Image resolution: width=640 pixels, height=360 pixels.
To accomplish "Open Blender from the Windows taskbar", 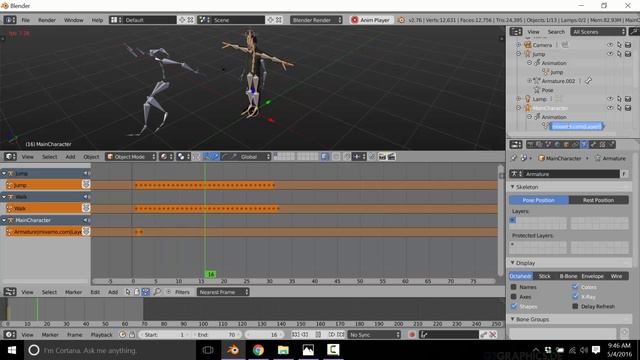I will pyautogui.click(x=233, y=350).
